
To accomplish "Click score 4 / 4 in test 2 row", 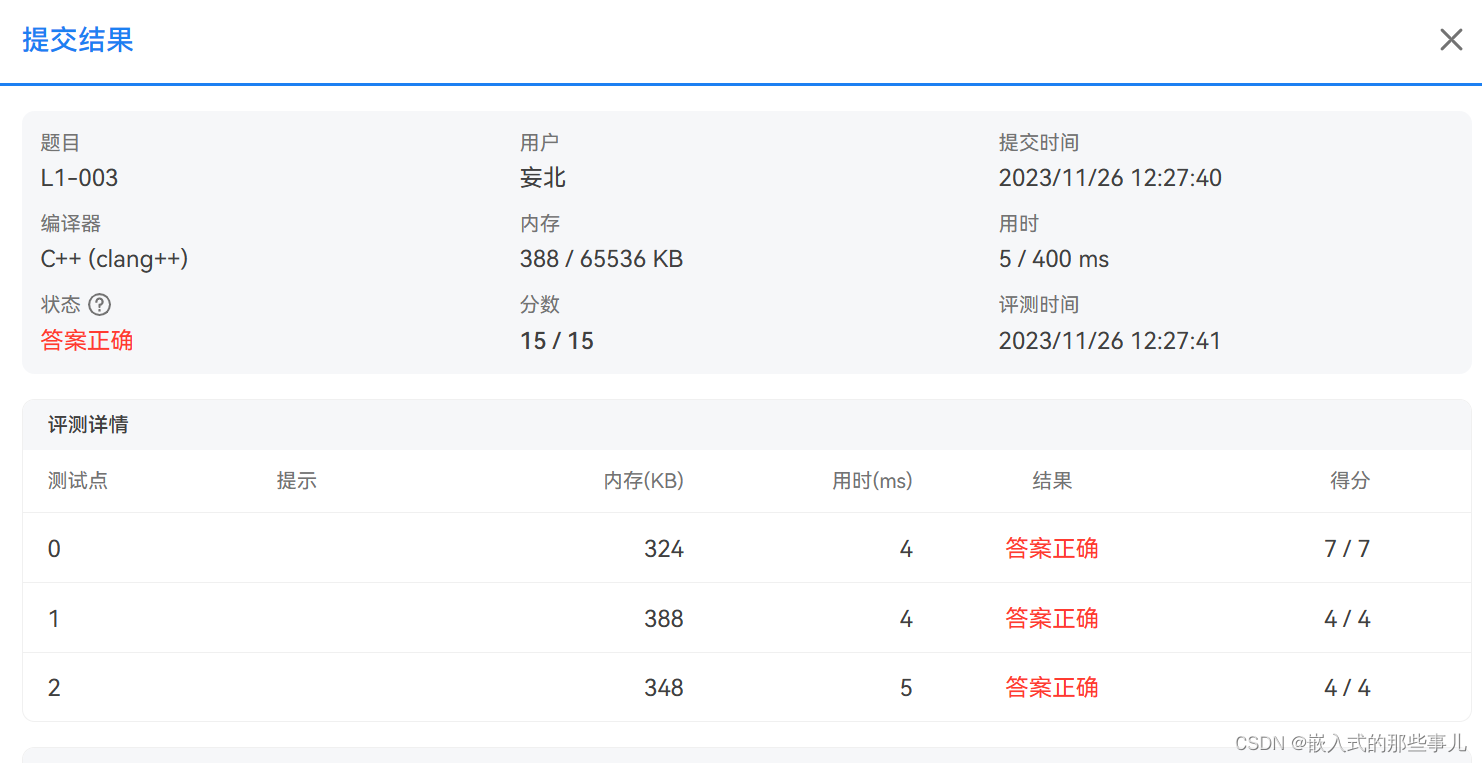I will tap(1347, 688).
